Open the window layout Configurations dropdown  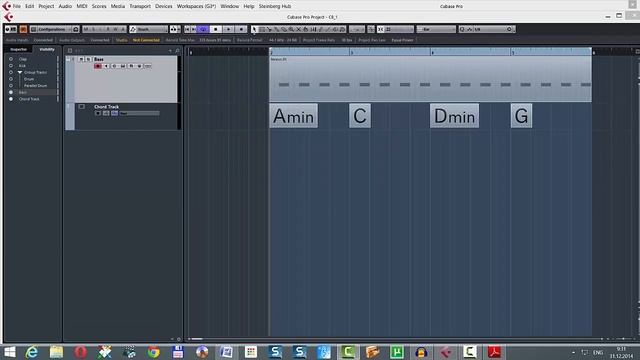pyautogui.click(x=55, y=29)
